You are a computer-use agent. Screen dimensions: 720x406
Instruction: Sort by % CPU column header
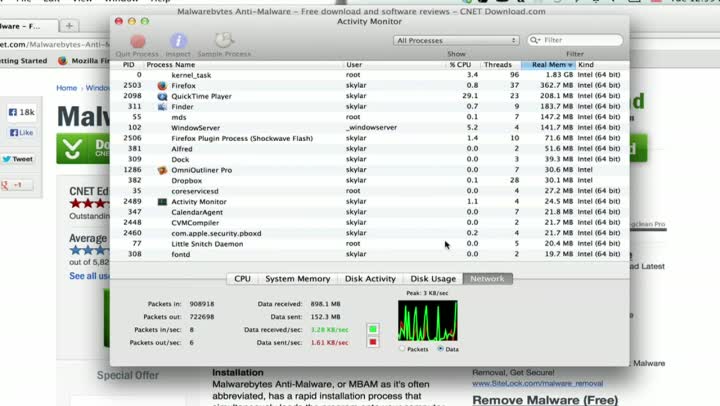click(461, 65)
